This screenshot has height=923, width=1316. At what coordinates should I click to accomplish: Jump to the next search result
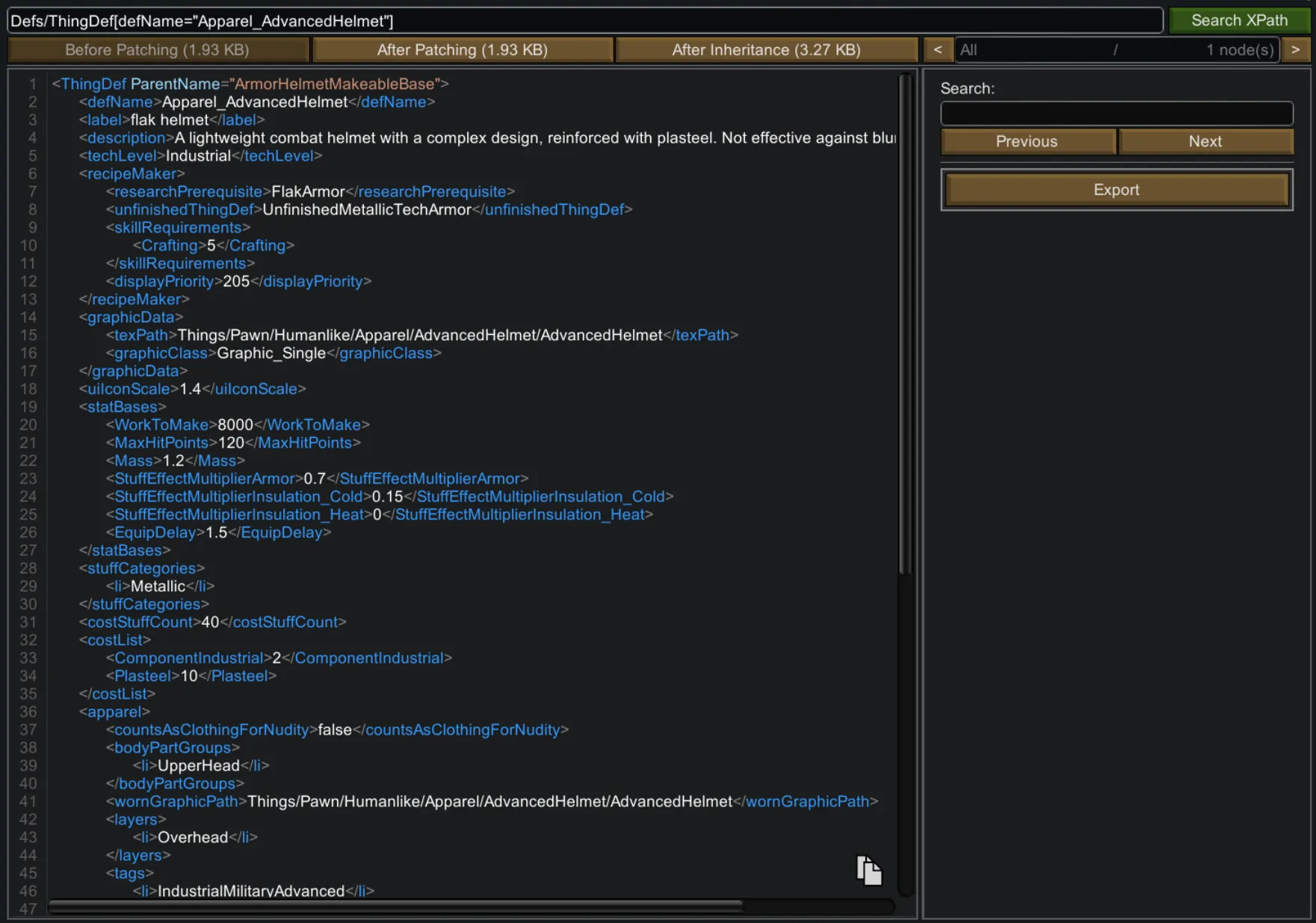click(x=1205, y=141)
